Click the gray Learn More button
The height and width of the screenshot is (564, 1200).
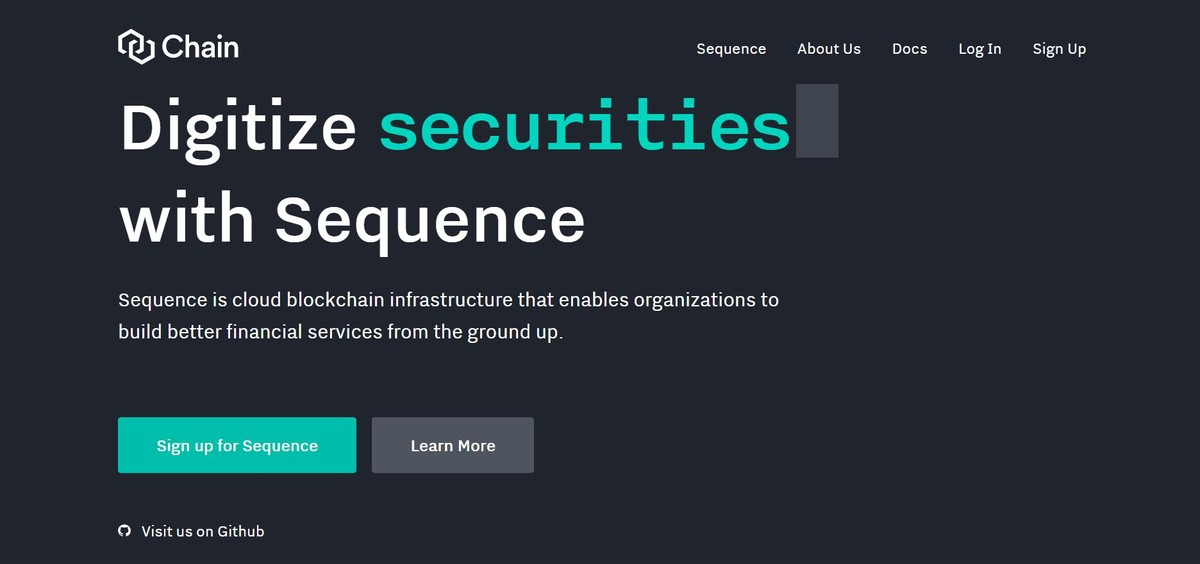tap(452, 445)
